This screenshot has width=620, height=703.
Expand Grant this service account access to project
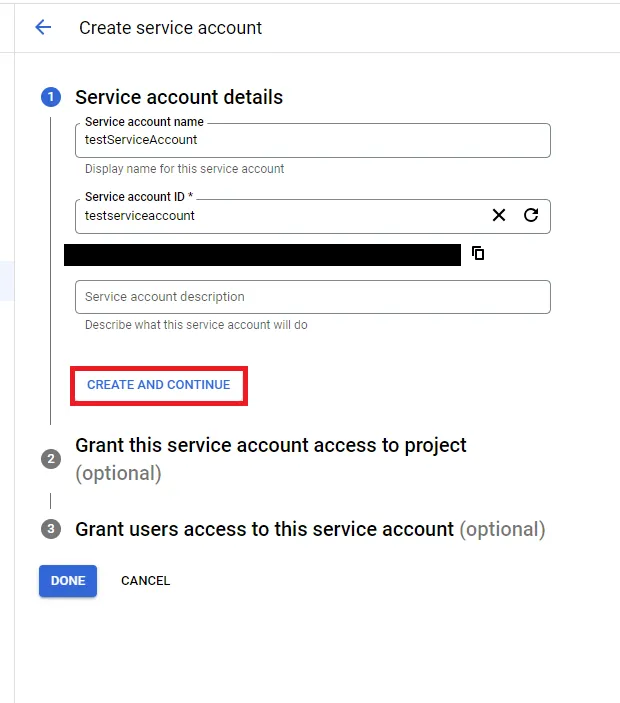pyautogui.click(x=271, y=445)
